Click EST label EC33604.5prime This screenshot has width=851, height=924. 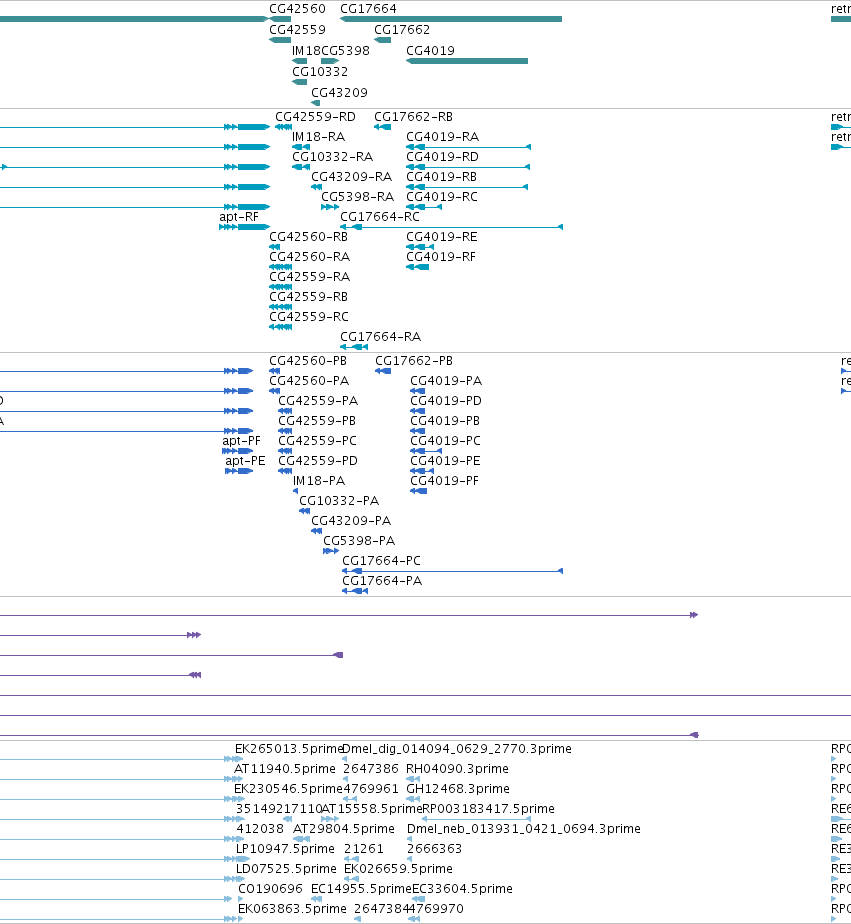tap(462, 889)
